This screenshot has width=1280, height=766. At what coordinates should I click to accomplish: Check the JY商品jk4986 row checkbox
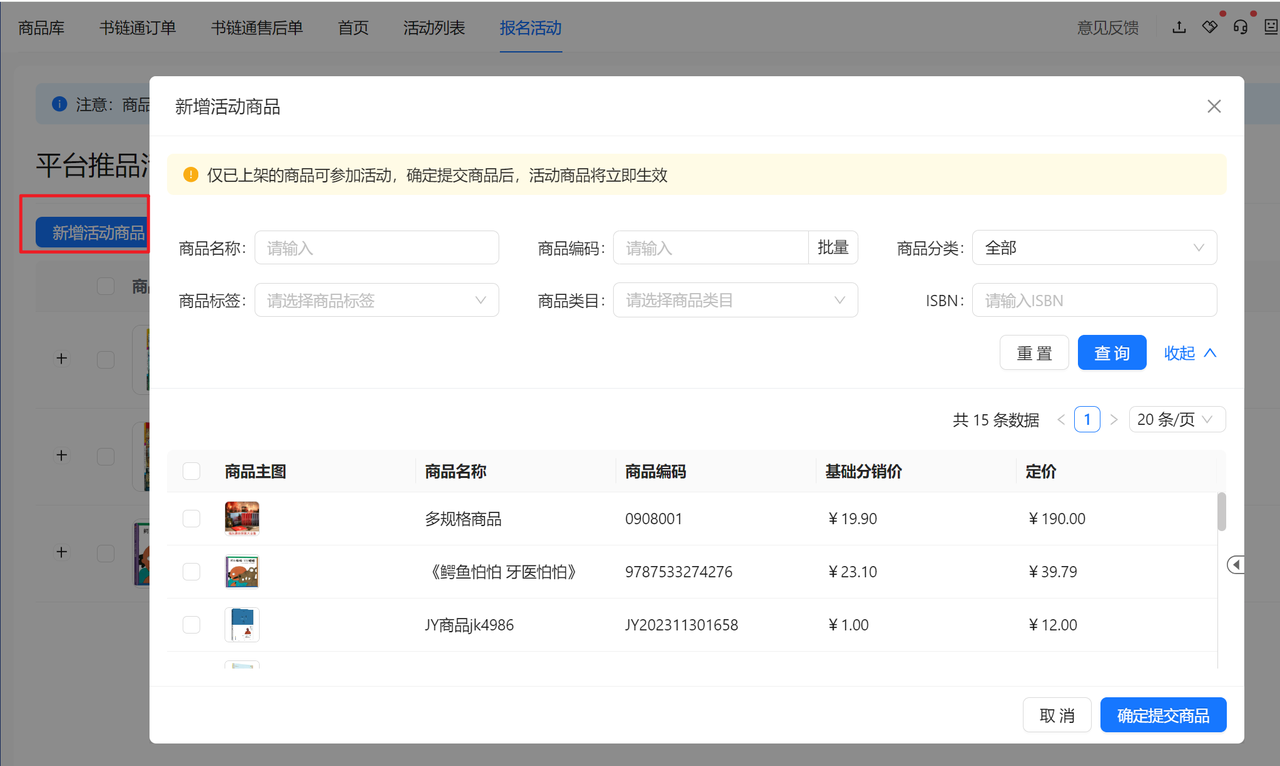(x=192, y=624)
